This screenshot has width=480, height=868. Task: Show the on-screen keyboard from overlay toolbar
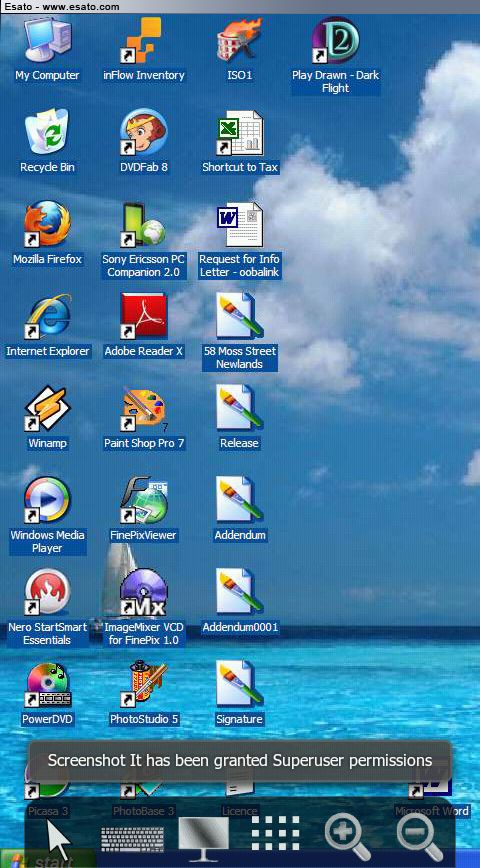point(133,840)
